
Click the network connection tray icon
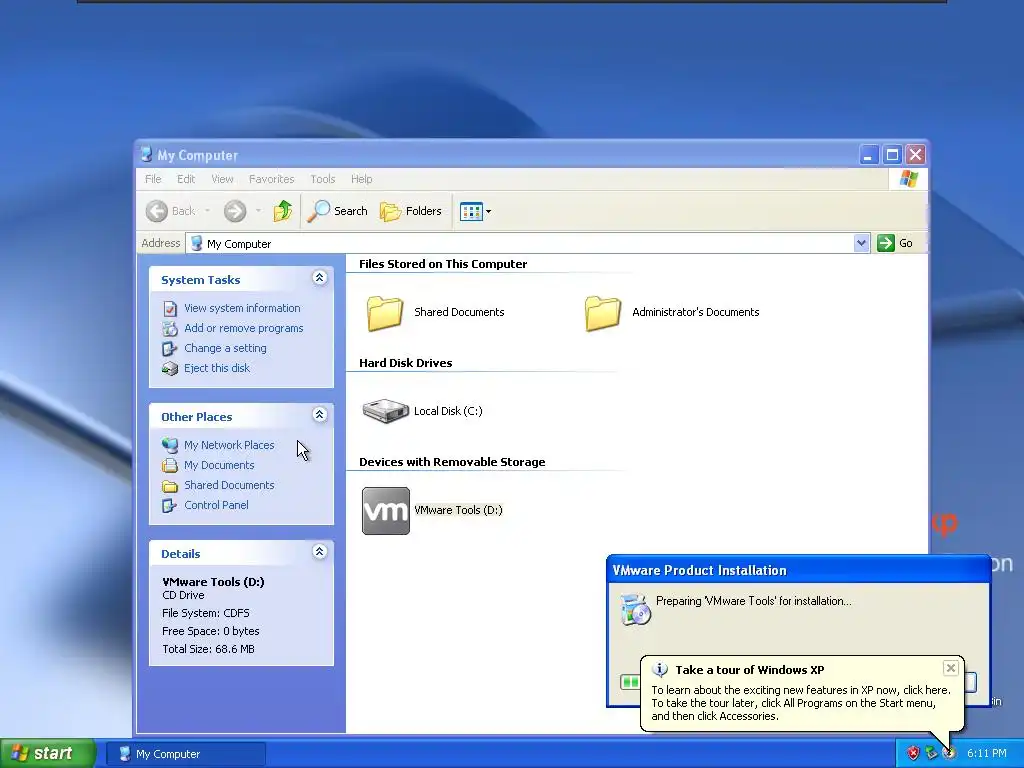coord(931,754)
